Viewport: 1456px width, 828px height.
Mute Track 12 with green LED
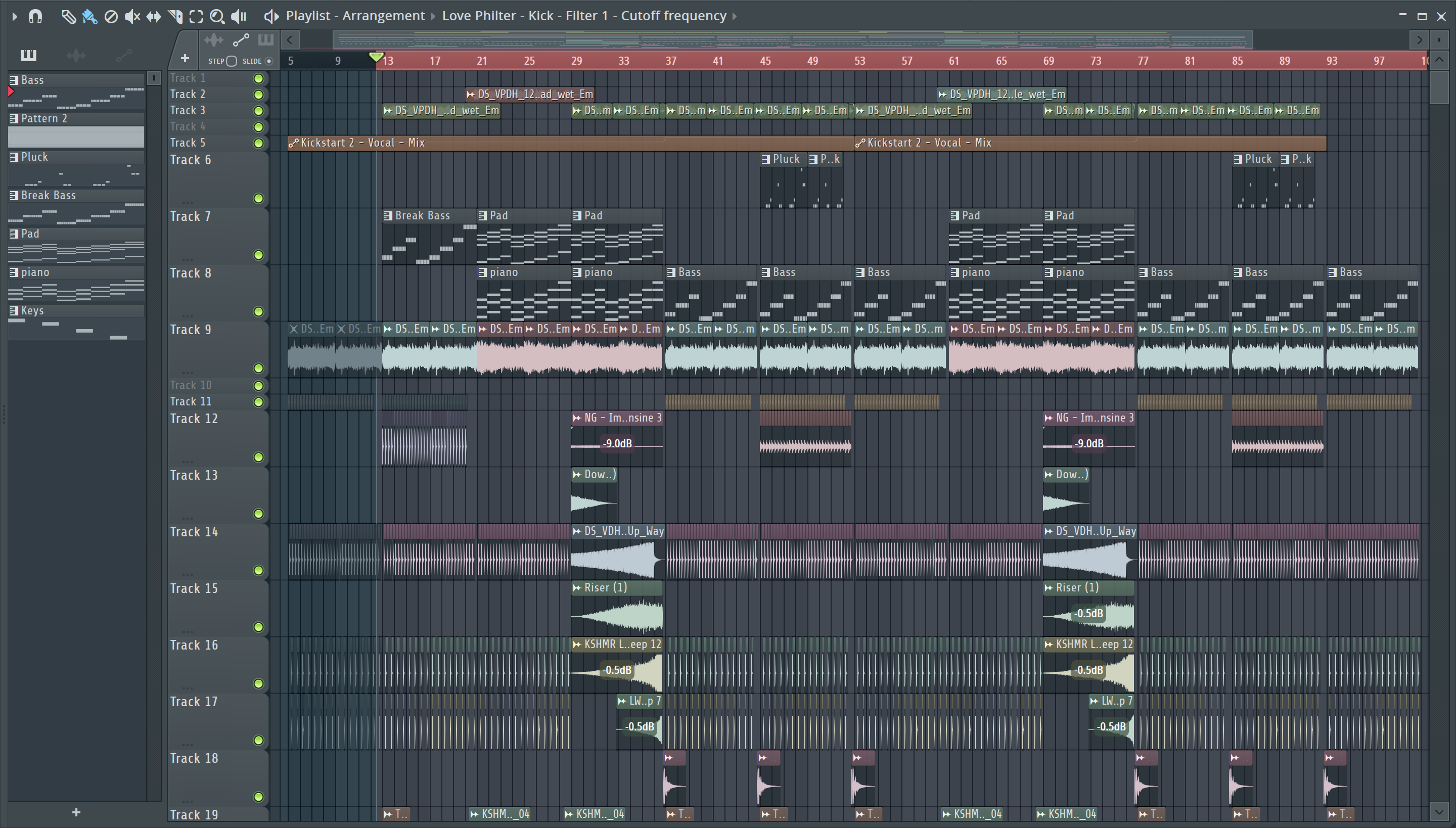(x=258, y=458)
